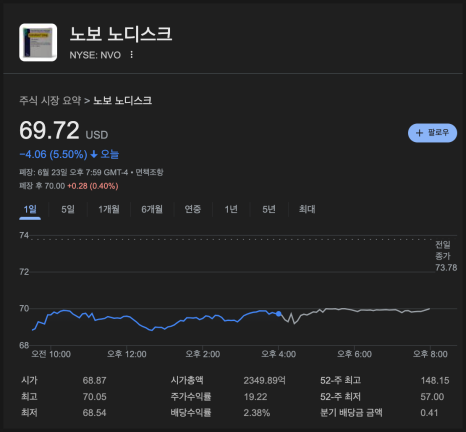Click the 시가 value 68.87
The width and height of the screenshot is (466, 432).
[95, 380]
